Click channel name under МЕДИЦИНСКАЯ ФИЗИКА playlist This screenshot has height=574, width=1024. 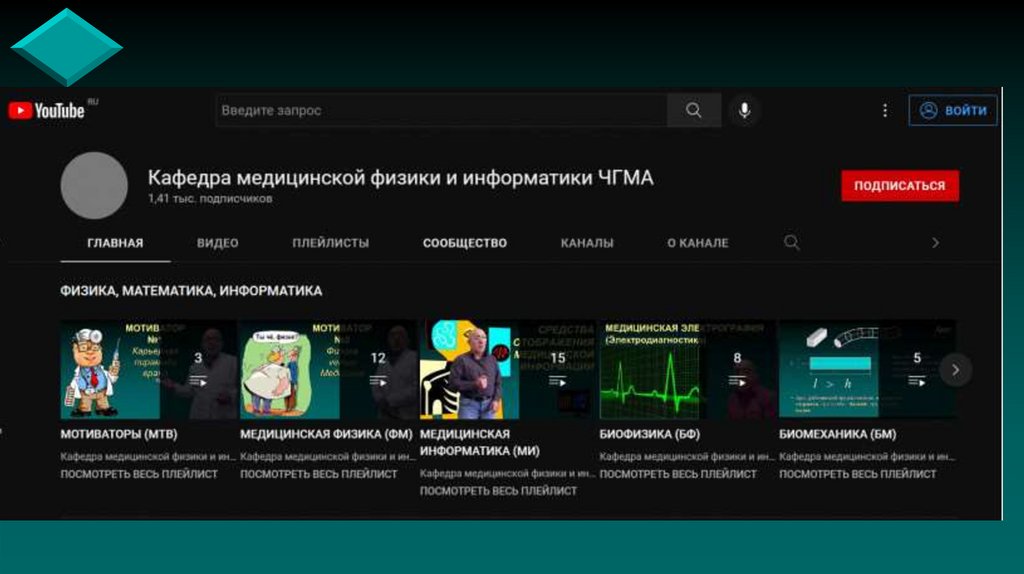pyautogui.click(x=328, y=456)
